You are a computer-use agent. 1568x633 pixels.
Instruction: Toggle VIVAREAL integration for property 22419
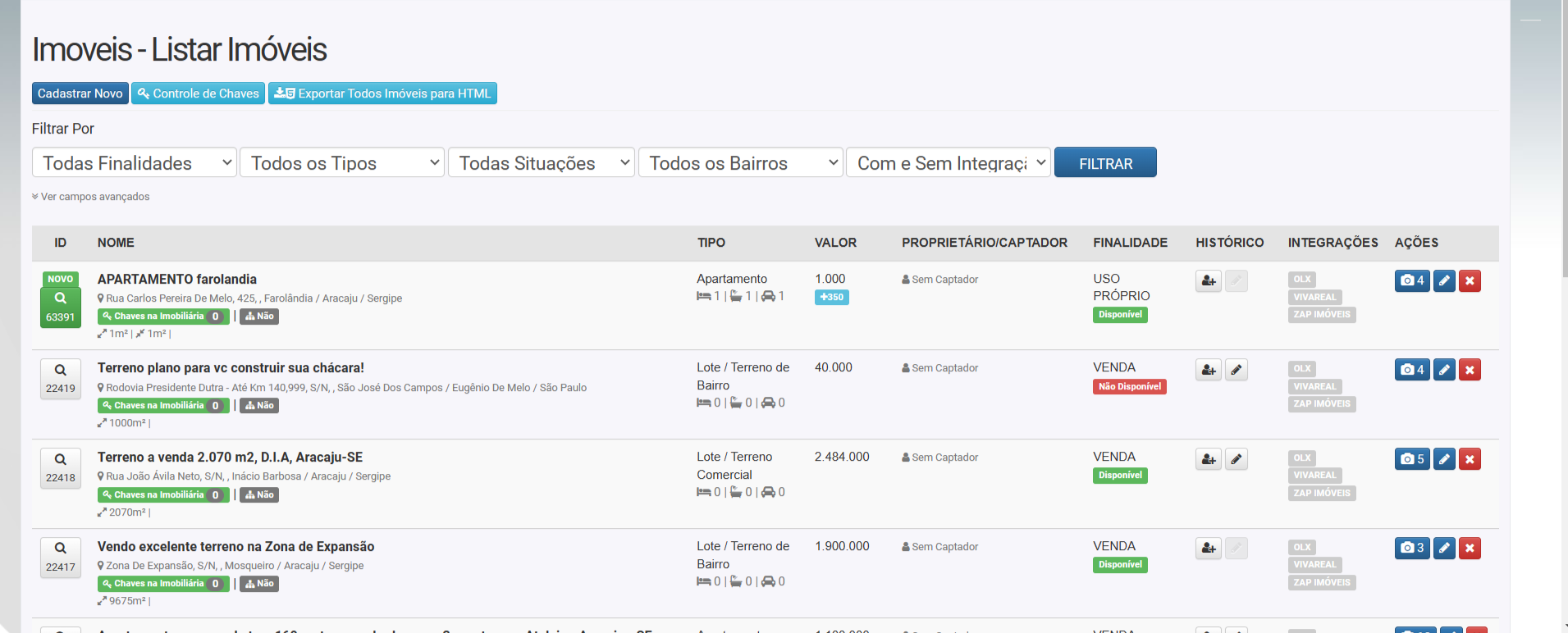coord(1314,386)
